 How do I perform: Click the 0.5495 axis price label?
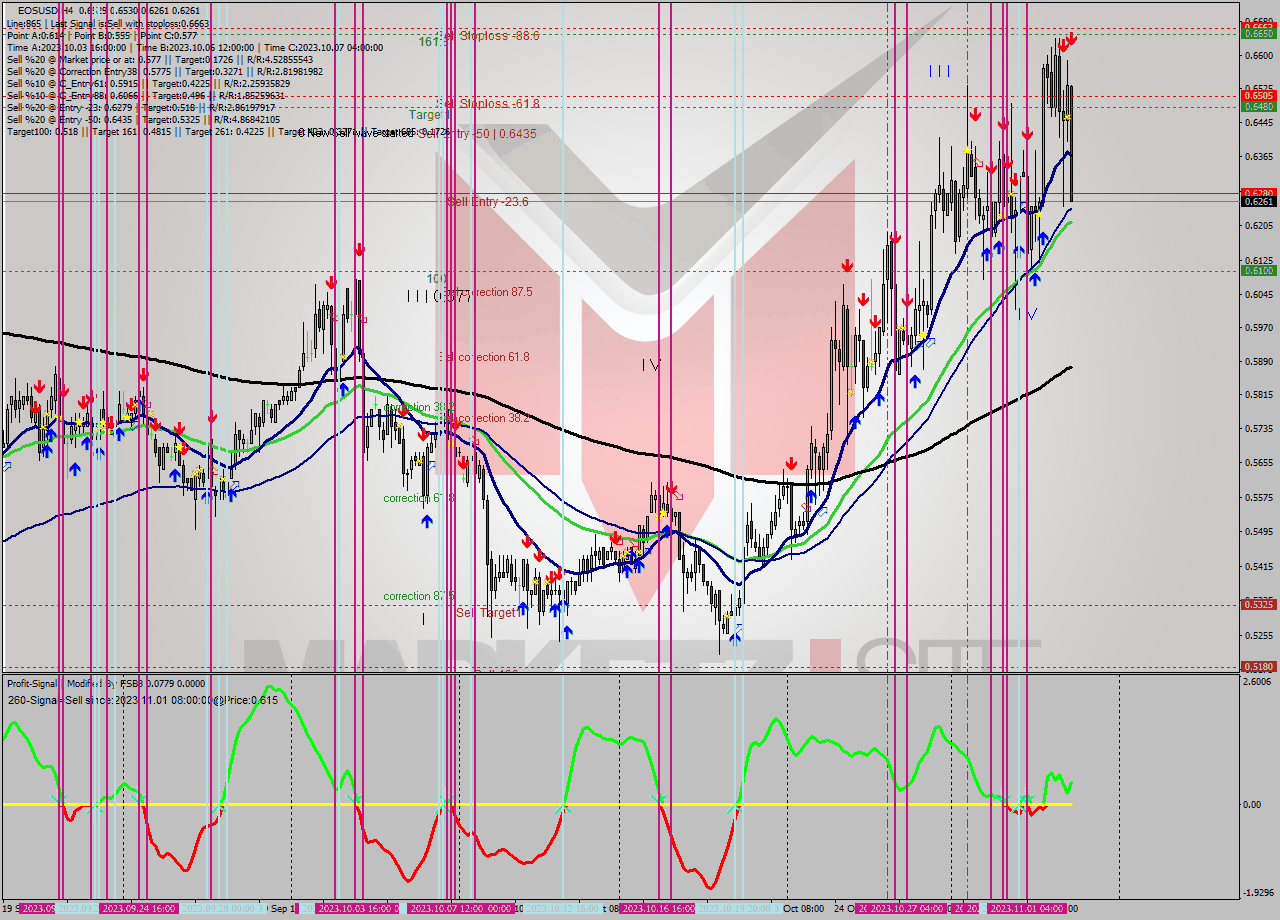click(1257, 531)
